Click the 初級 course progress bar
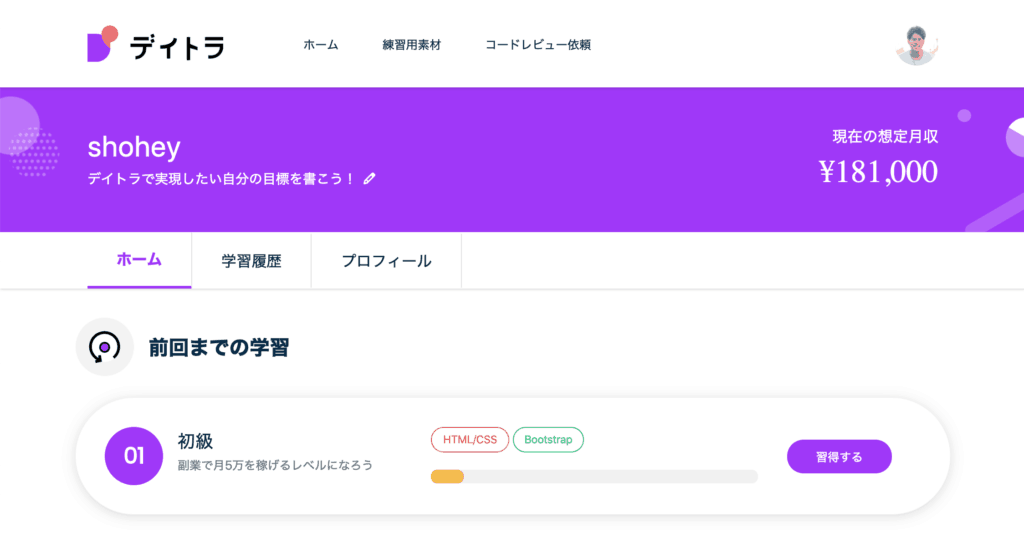Screen dimensions: 1024x548 pyautogui.click(x=594, y=476)
